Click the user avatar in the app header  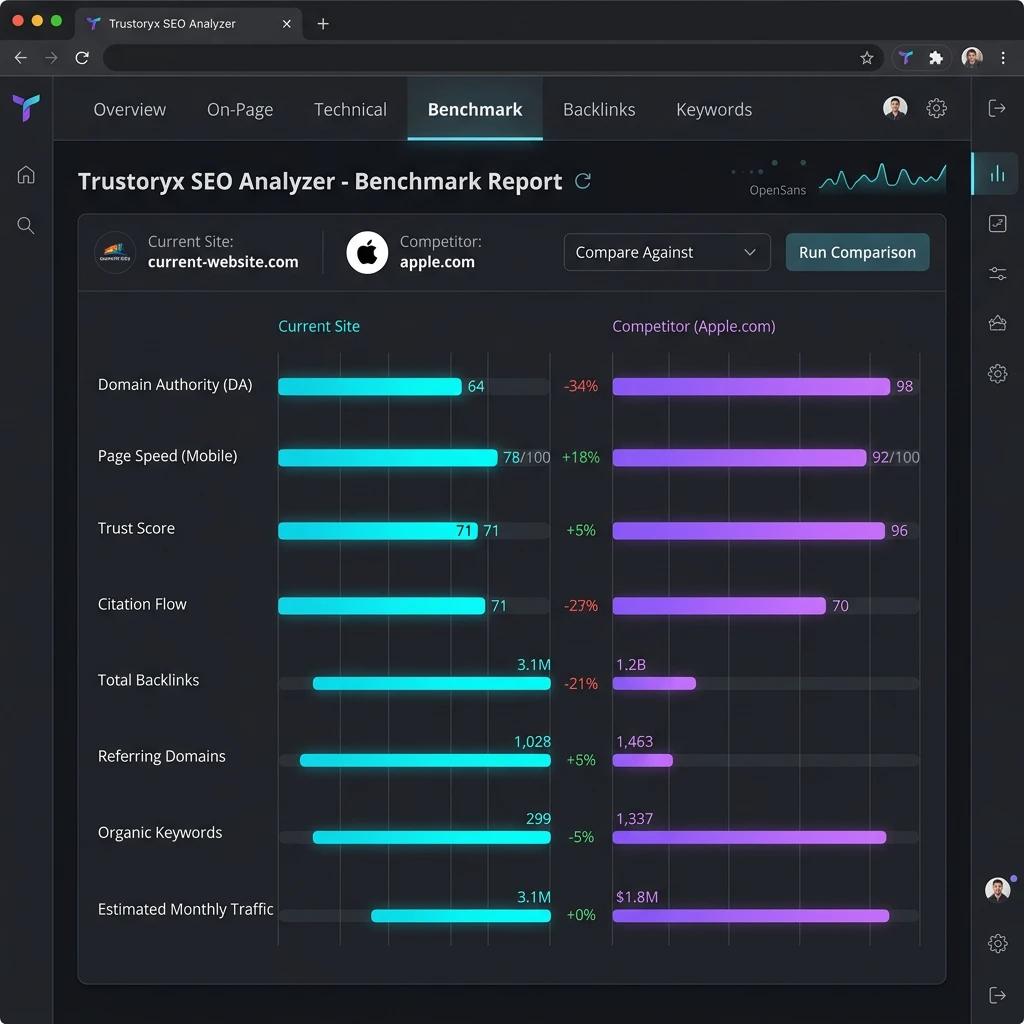[895, 108]
